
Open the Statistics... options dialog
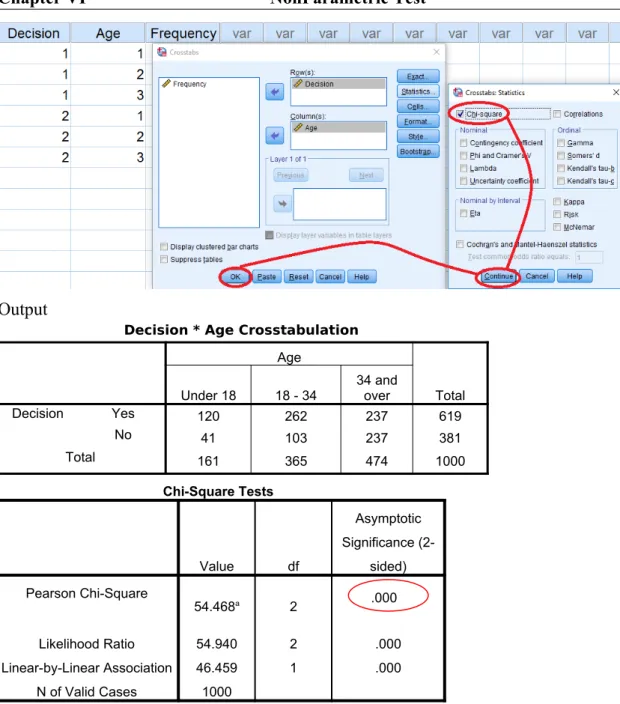(418, 92)
